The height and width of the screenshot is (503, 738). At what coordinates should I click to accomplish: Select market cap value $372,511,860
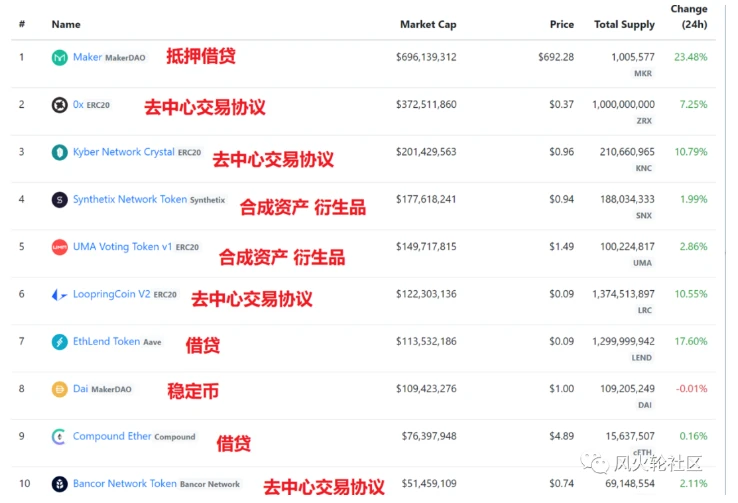(426, 104)
